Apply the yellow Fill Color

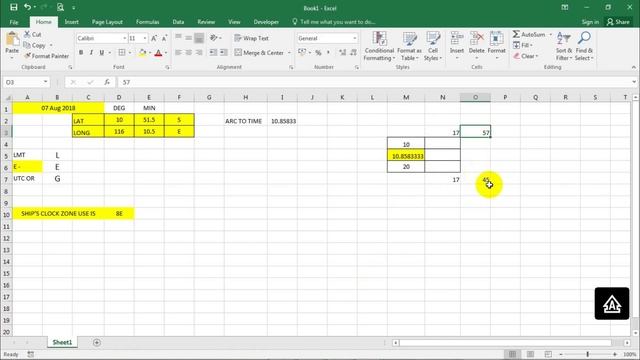[x=142, y=53]
